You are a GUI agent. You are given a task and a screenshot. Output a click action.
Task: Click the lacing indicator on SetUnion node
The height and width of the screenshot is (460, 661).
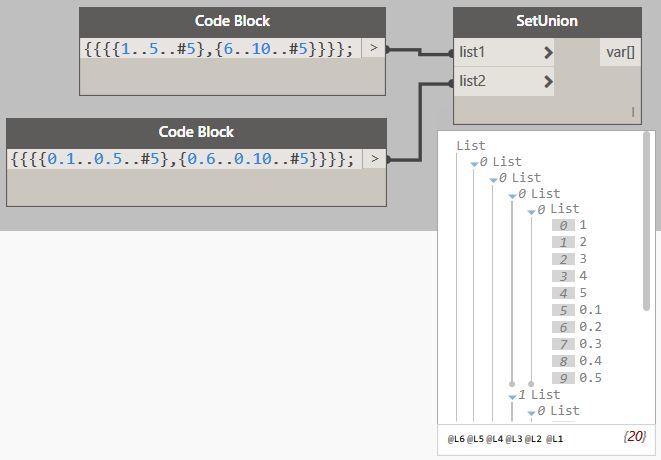[632, 113]
